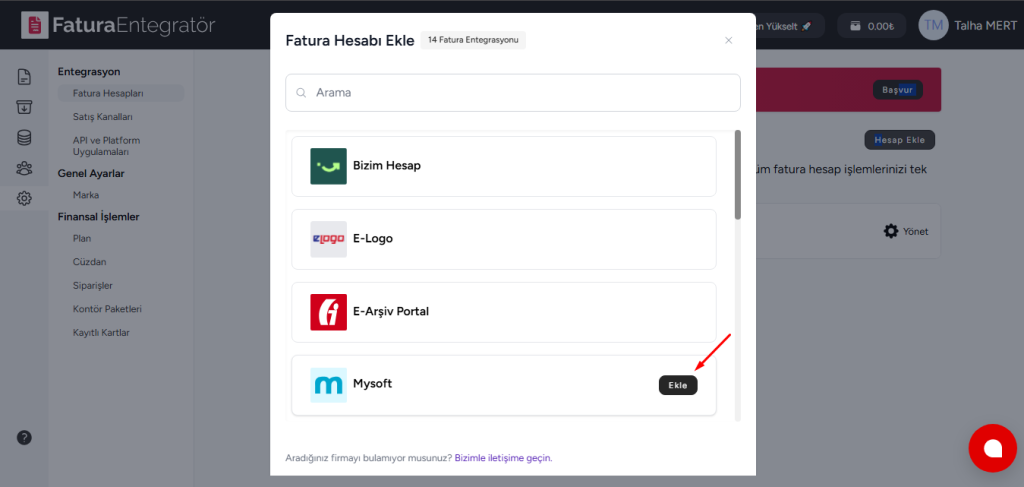Choose the E-Logo integration card
Image resolution: width=1024 pixels, height=487 pixels.
[504, 239]
